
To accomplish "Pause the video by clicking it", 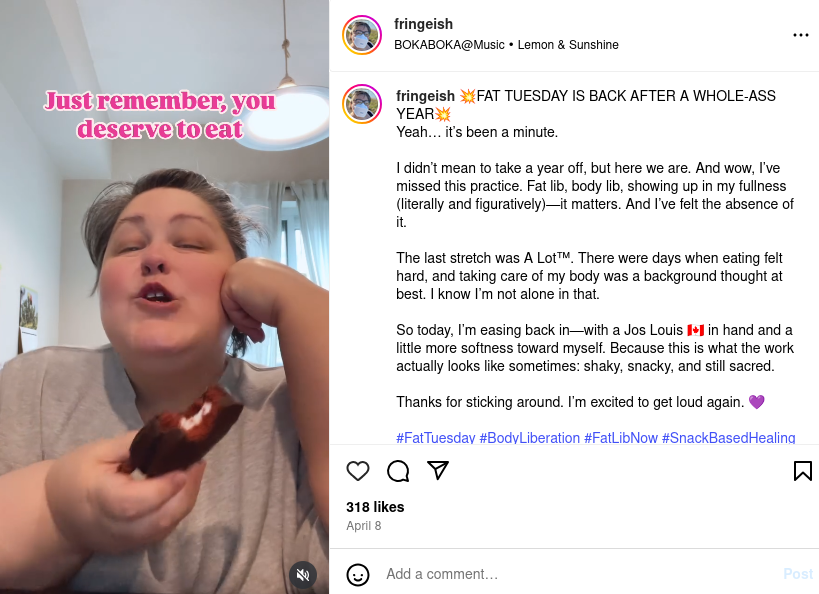I will pyautogui.click(x=165, y=297).
